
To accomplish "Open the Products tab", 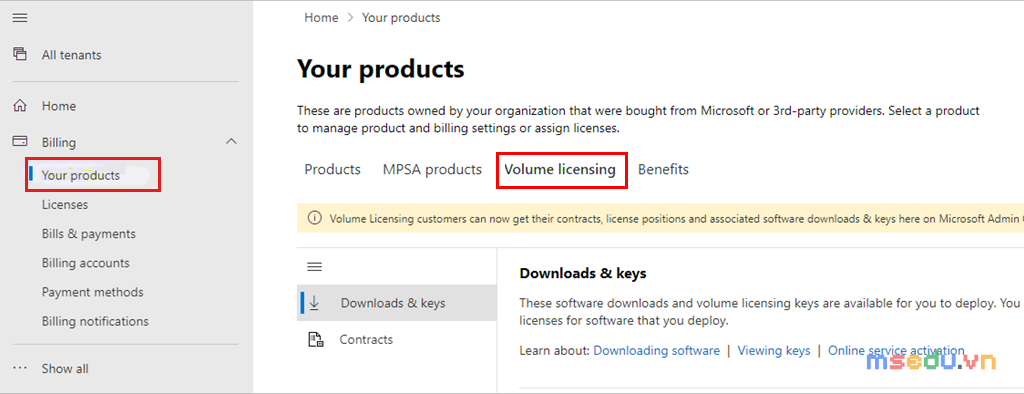I will point(332,169).
